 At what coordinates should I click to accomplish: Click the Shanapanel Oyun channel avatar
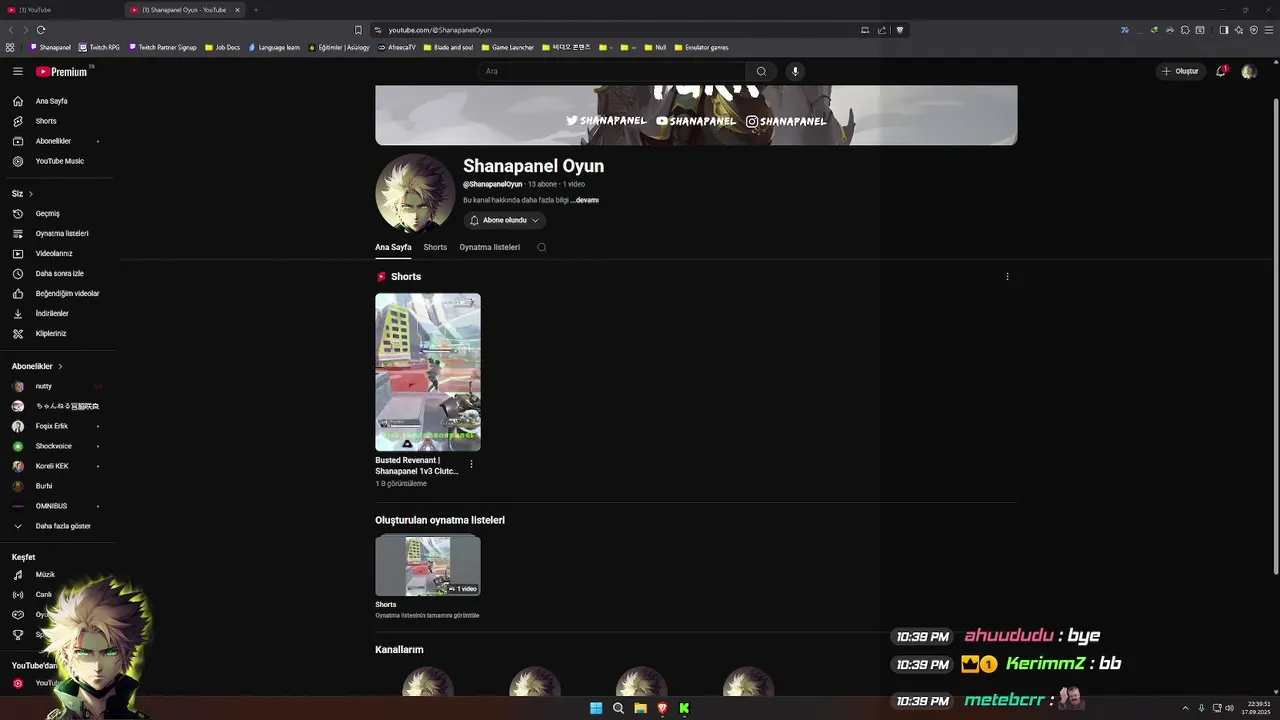[414, 193]
